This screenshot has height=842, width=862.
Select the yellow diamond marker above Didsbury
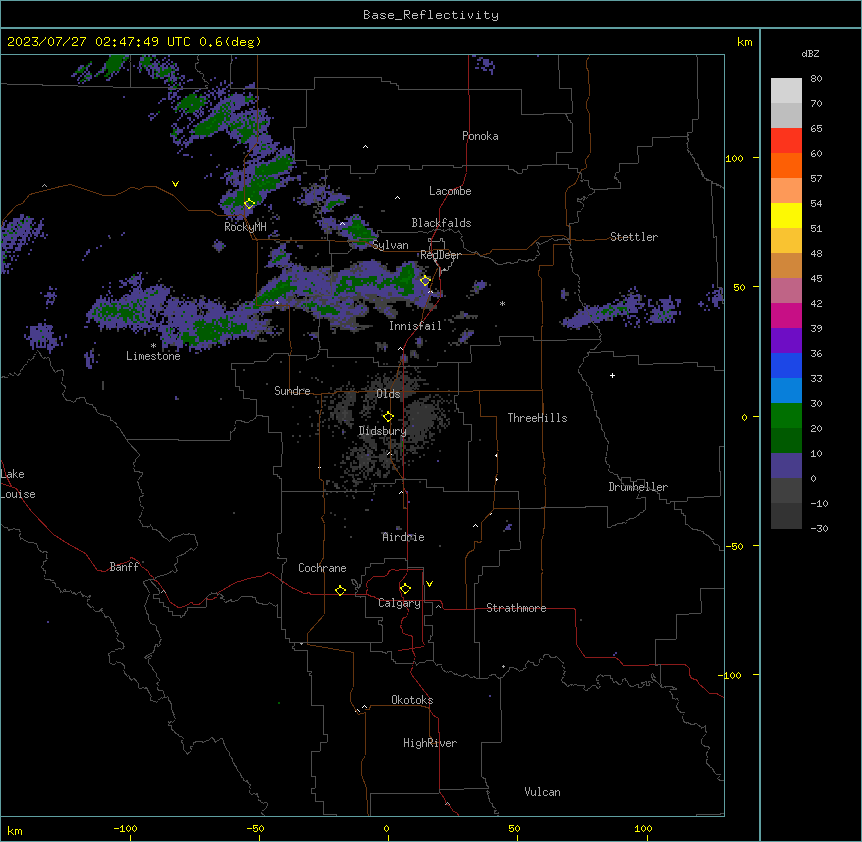(x=388, y=417)
